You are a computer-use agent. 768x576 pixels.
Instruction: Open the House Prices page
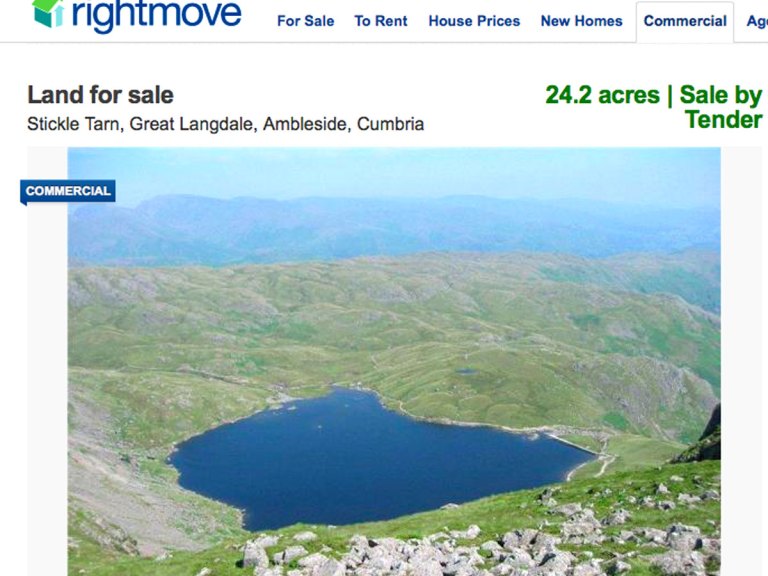(474, 21)
